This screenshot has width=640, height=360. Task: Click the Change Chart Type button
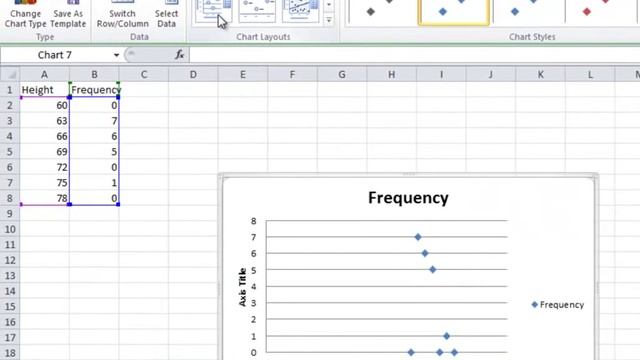[25, 14]
